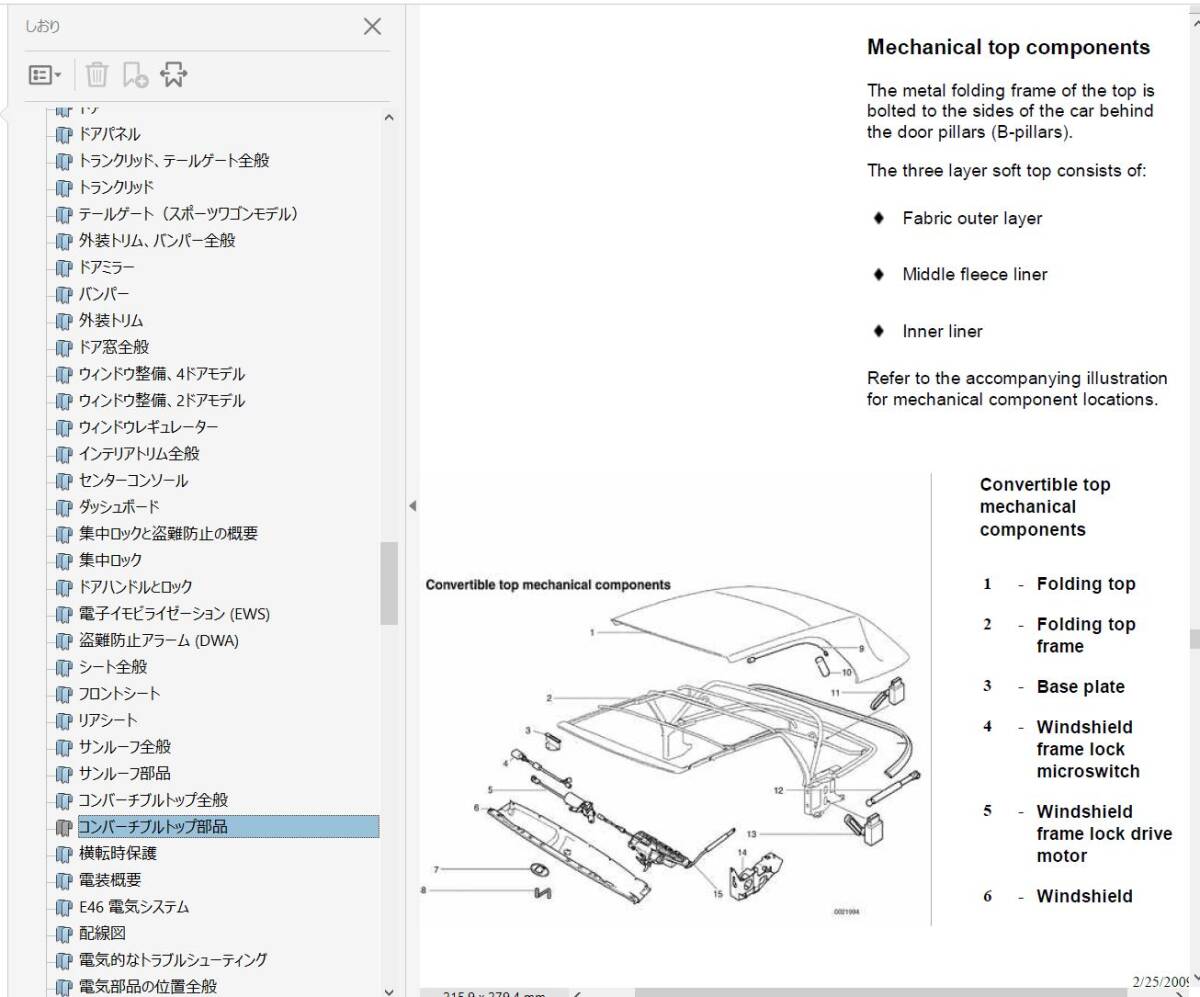Open the インテリアトリム全般 bookmark
The height and width of the screenshot is (997, 1200).
click(139, 454)
